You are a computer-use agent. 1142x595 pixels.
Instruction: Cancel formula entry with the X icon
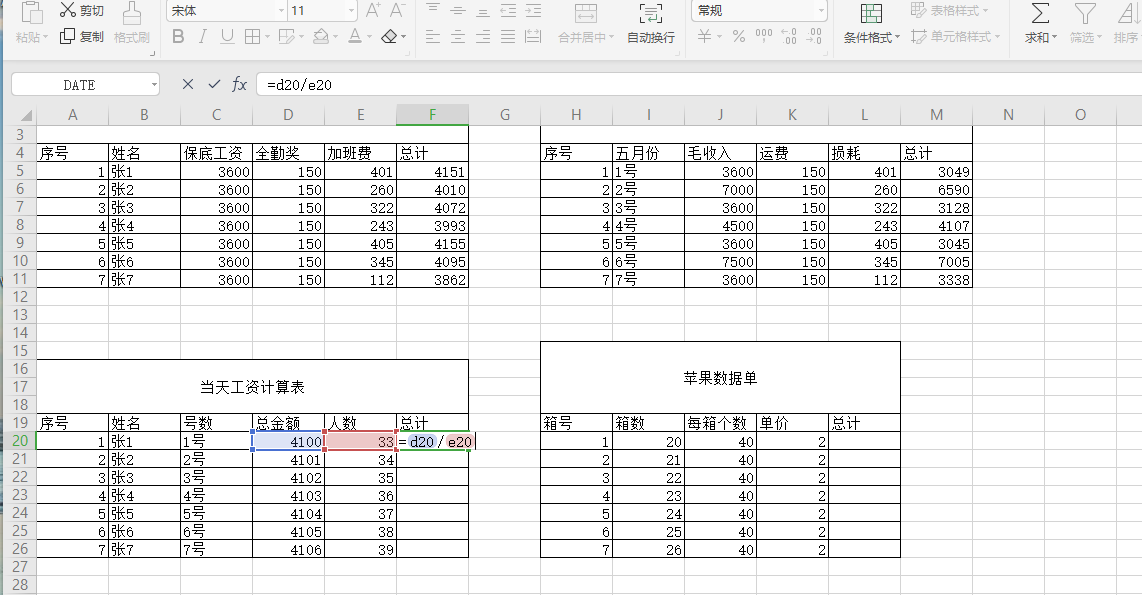click(188, 85)
